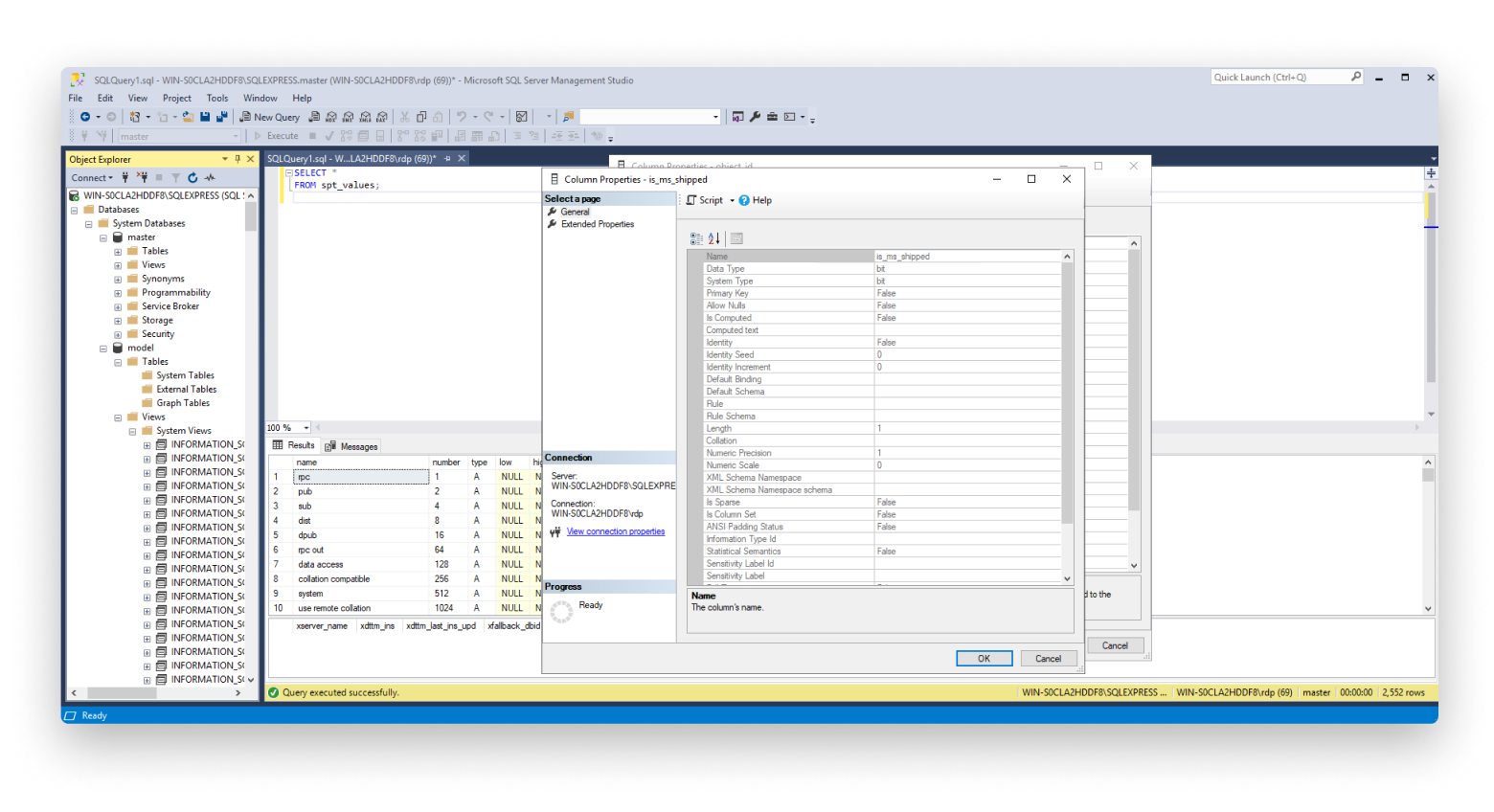Screen dimensions: 1494x812
Task: Open the Window menu
Action: pyautogui.click(x=260, y=98)
